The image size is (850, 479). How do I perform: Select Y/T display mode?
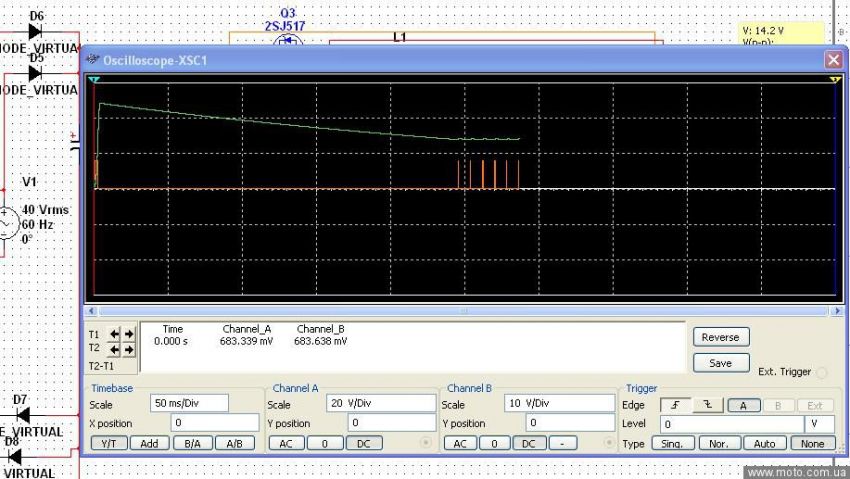(x=108, y=443)
